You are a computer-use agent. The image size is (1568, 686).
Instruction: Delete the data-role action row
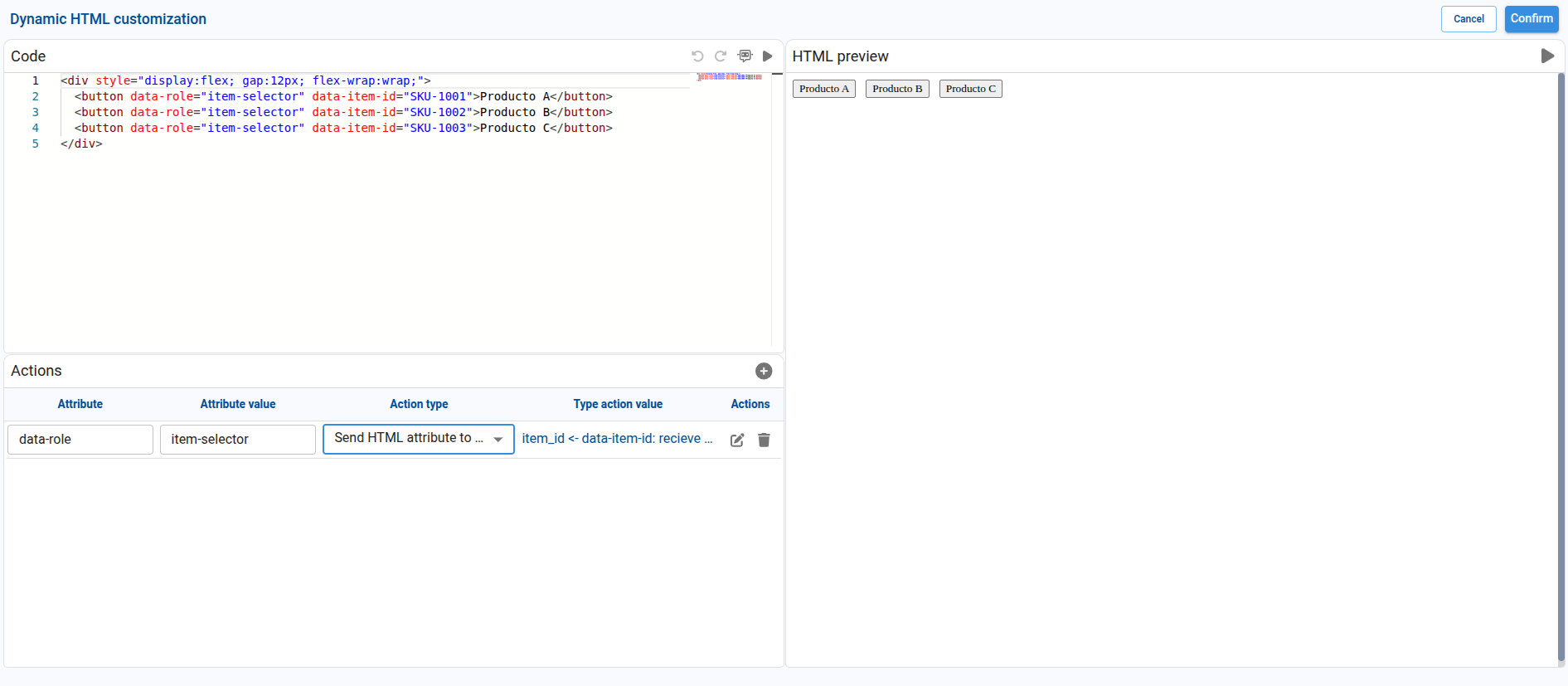click(x=764, y=440)
